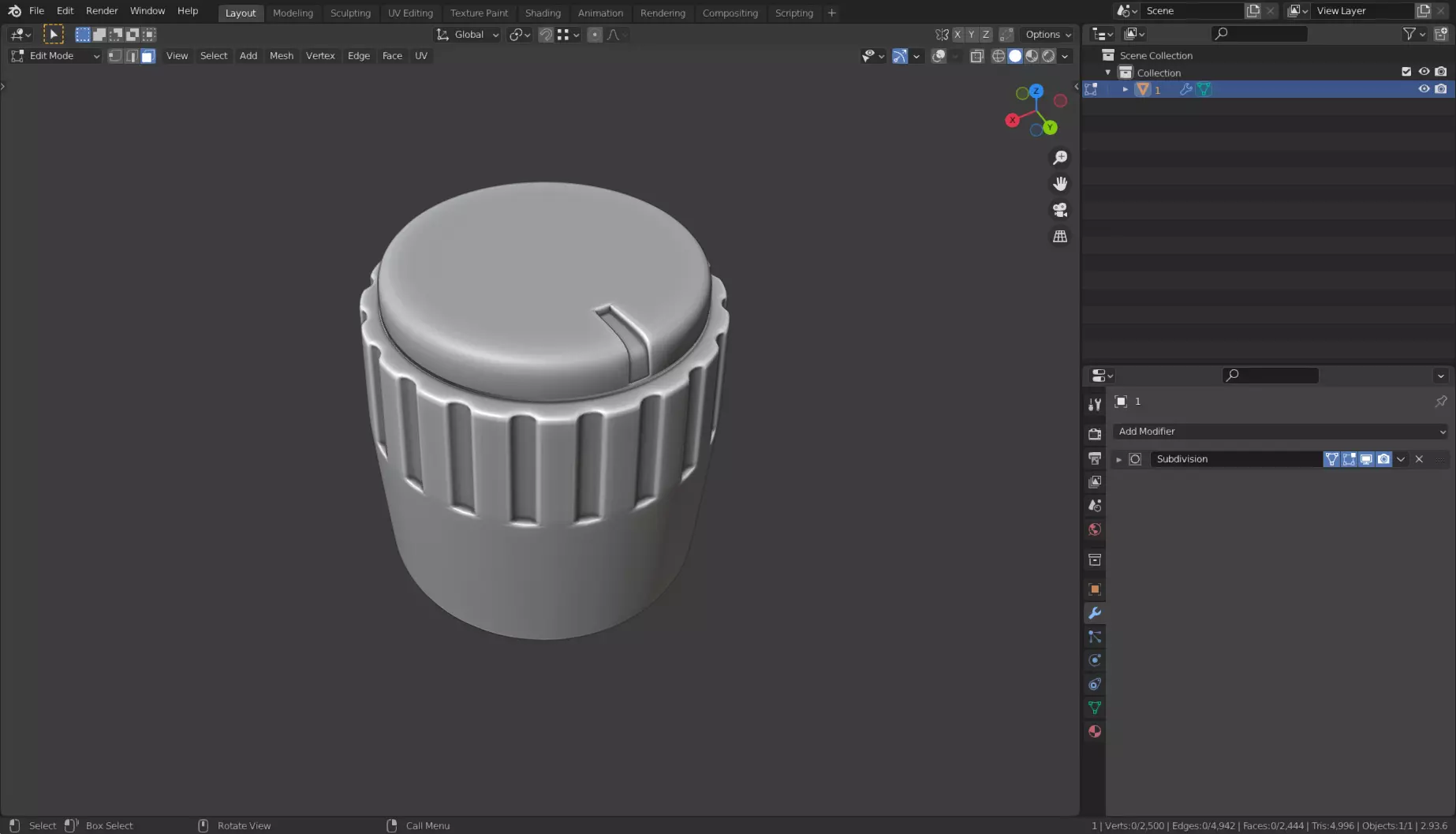Open the Object Constraints properties tab
The image size is (1456, 834).
click(1095, 684)
